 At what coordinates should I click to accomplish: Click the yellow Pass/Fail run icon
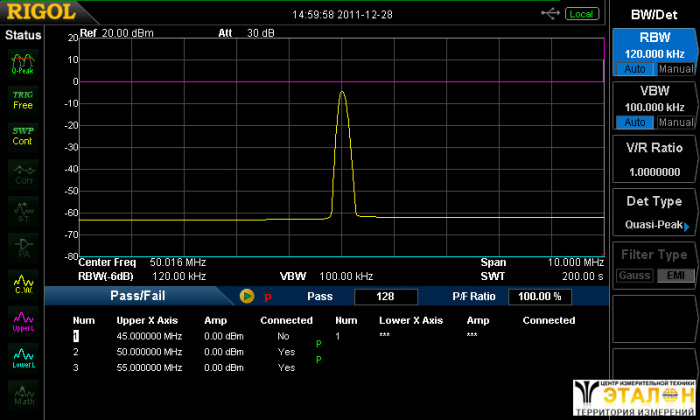click(247, 296)
